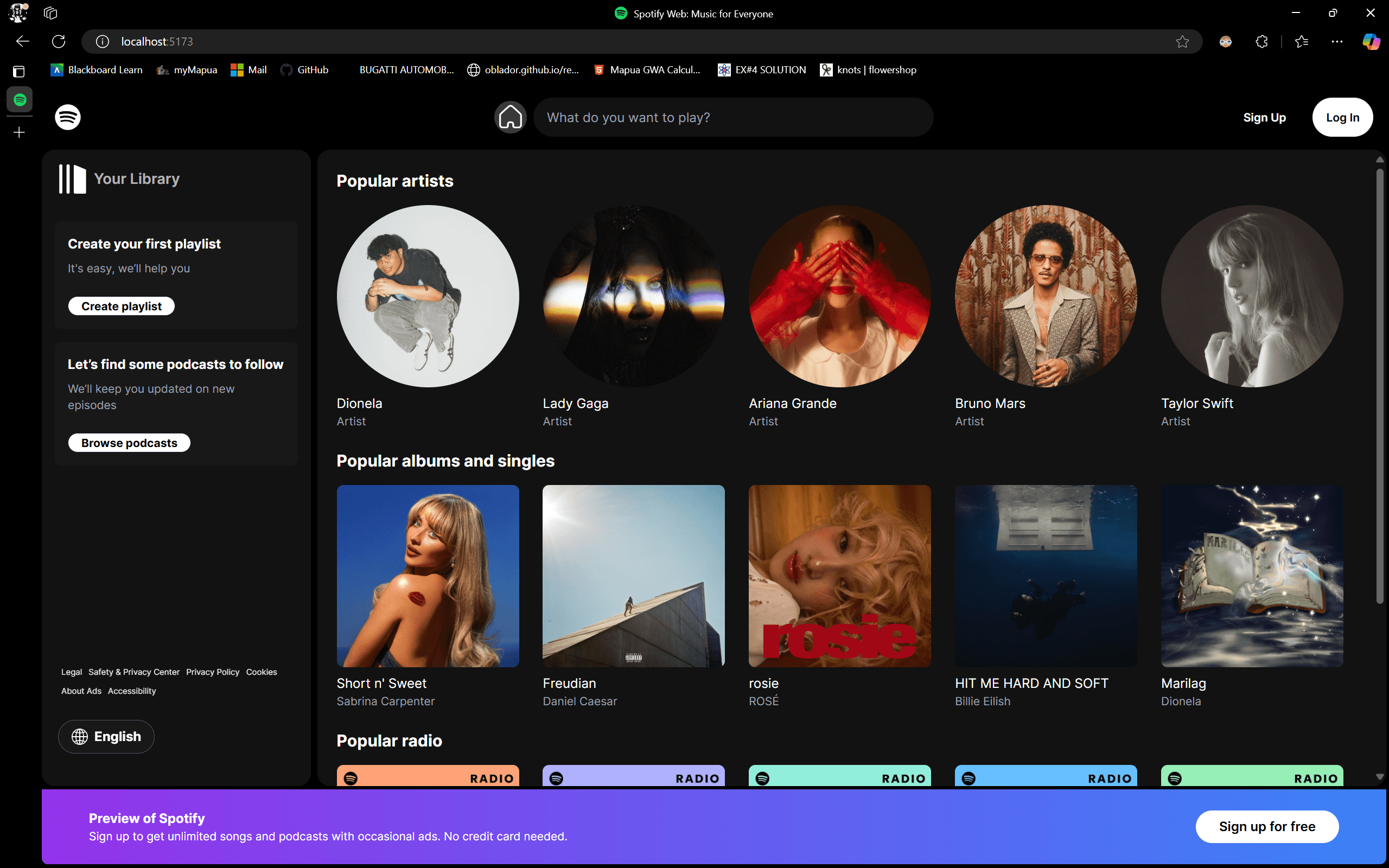Add page to favorites star icon
This screenshot has width=1389, height=868.
click(1182, 41)
